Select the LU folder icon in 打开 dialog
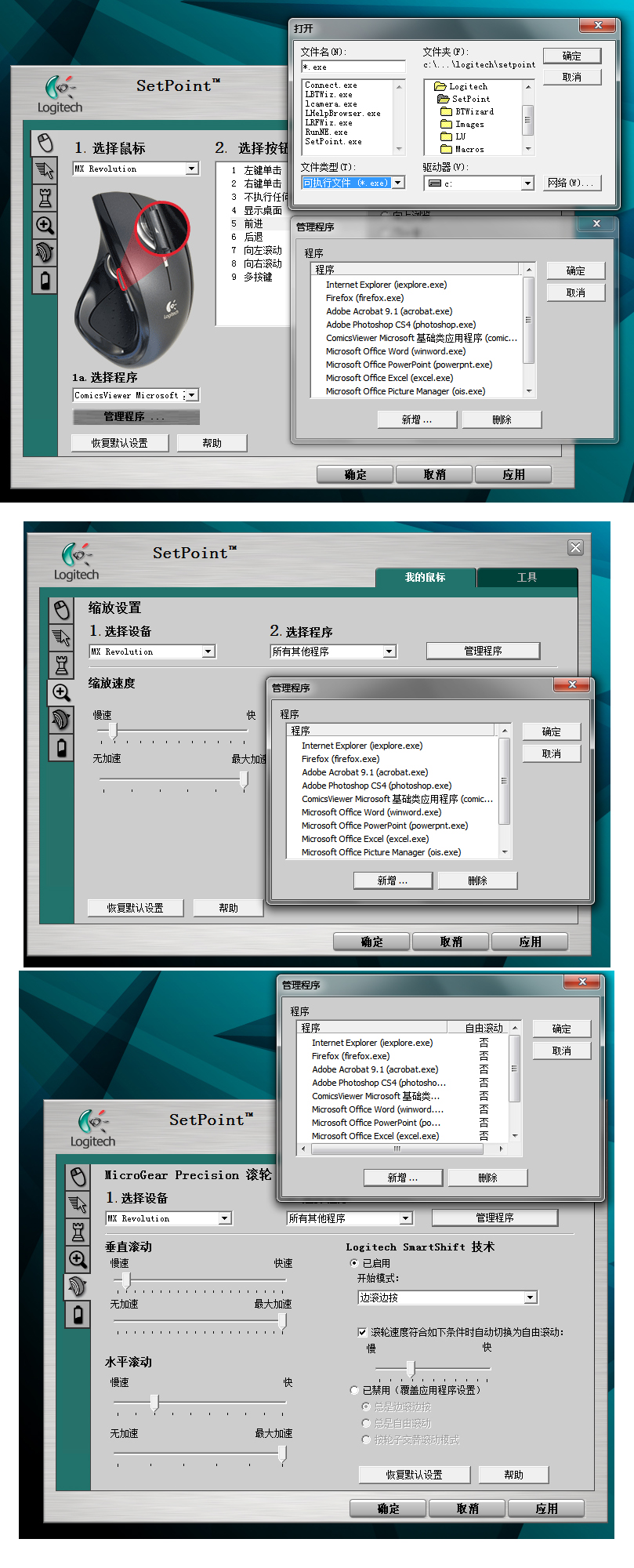The height and width of the screenshot is (1568, 634). [447, 136]
